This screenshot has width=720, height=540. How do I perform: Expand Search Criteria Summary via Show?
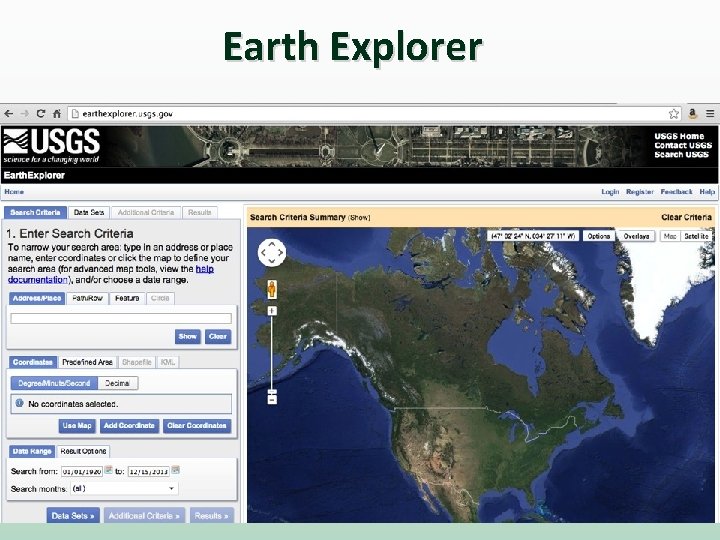click(x=359, y=218)
